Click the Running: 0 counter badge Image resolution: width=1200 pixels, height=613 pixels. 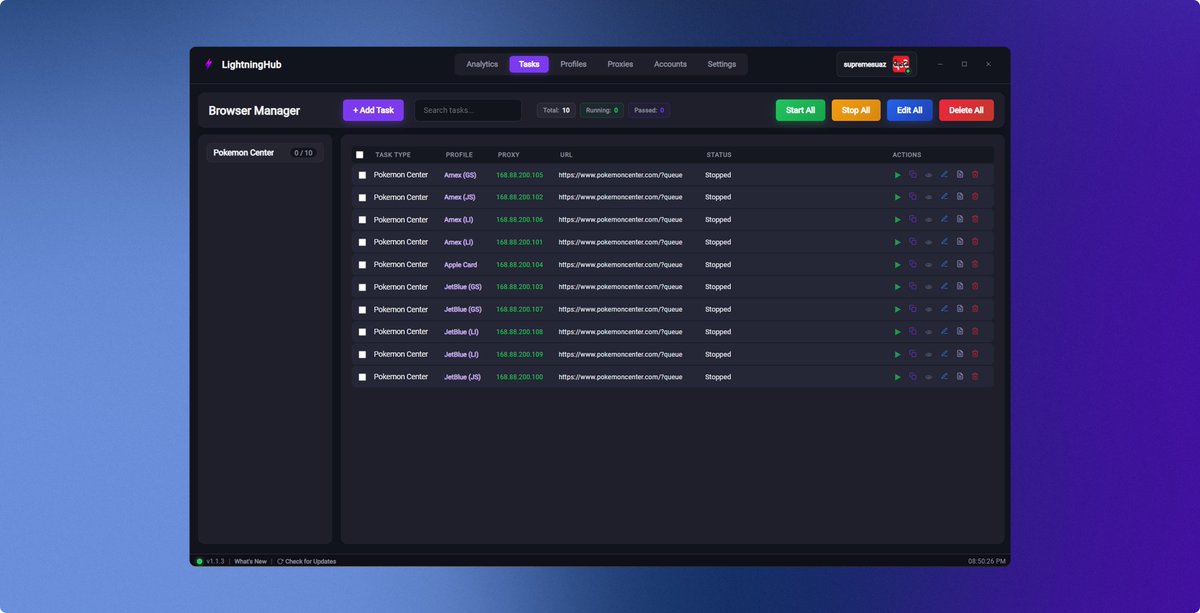point(602,110)
